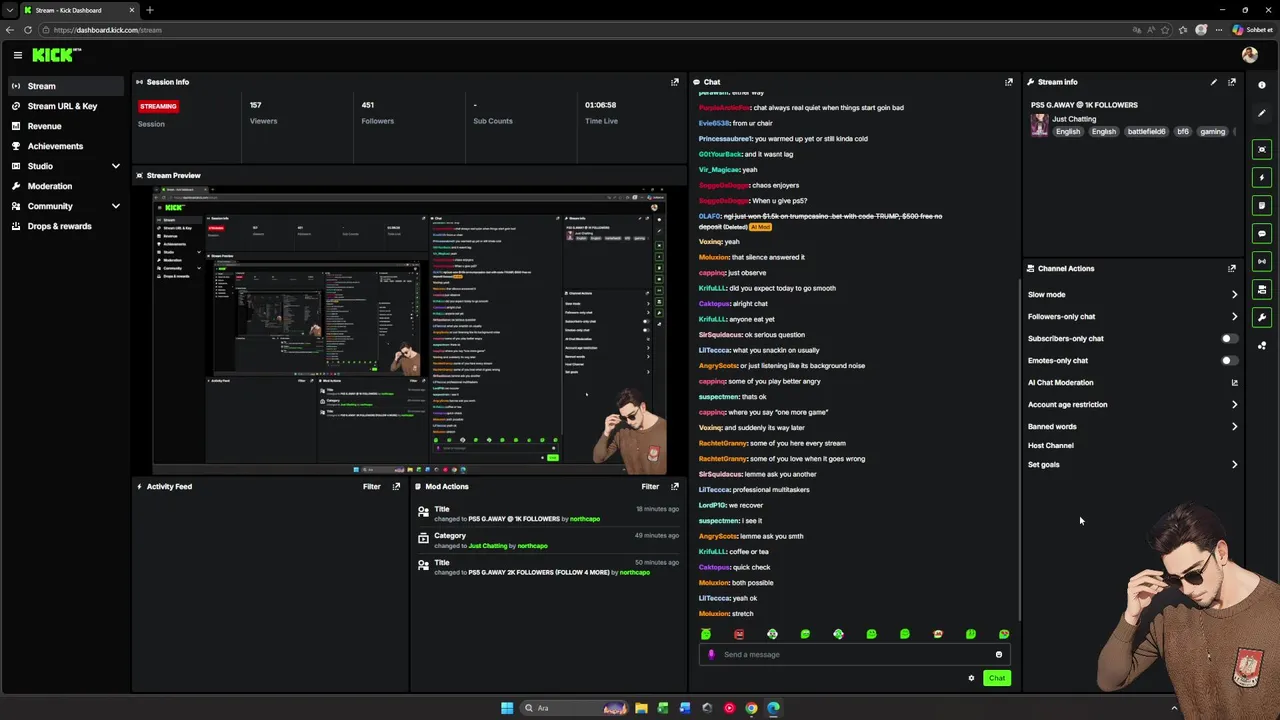Pop out the Mod Actions panel
Image resolution: width=1280 pixels, height=720 pixels.
pyautogui.click(x=674, y=486)
